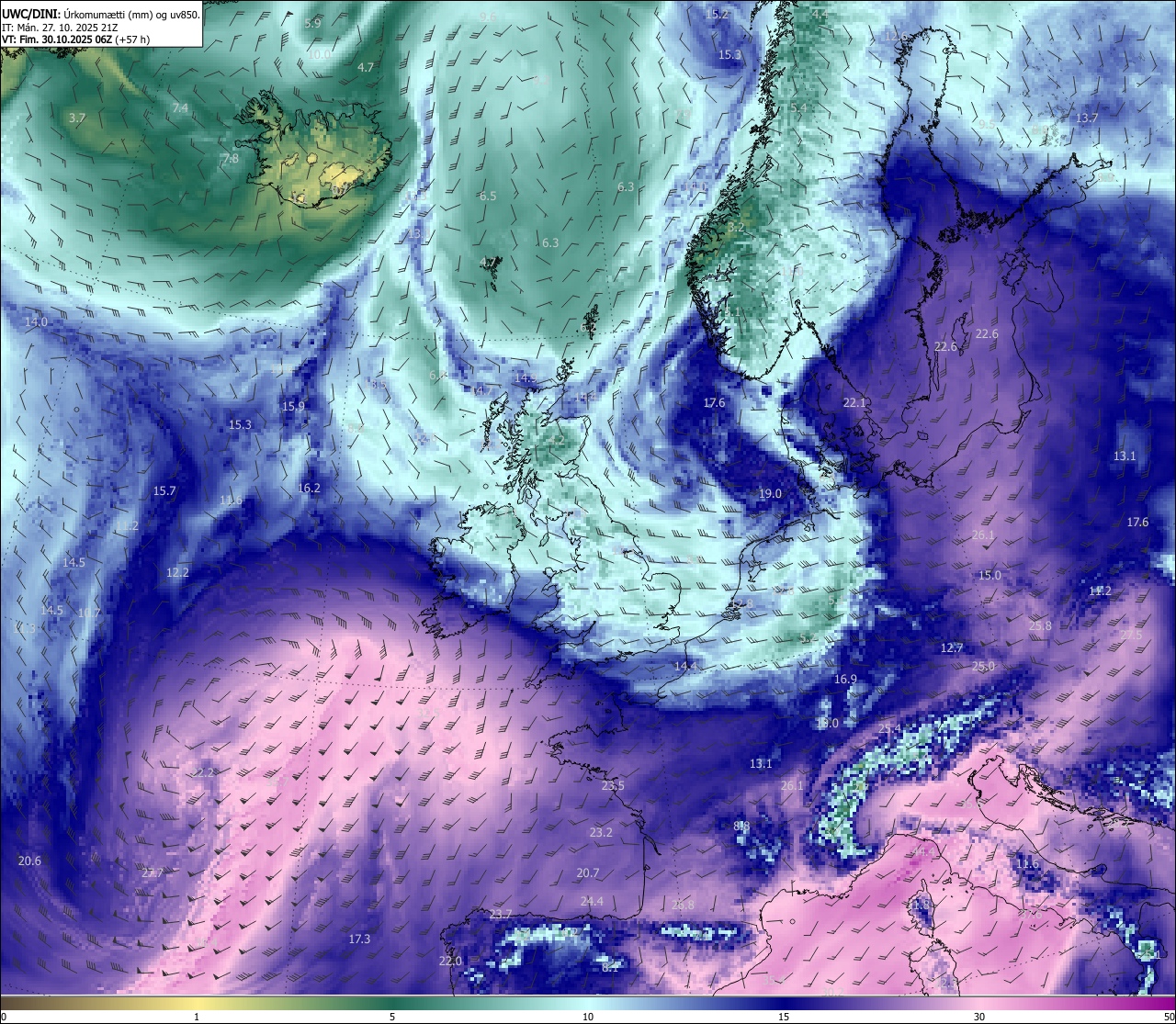Image resolution: width=1176 pixels, height=1024 pixels.
Task: Click the 23.5 value on France's coast
Action: [x=613, y=785]
